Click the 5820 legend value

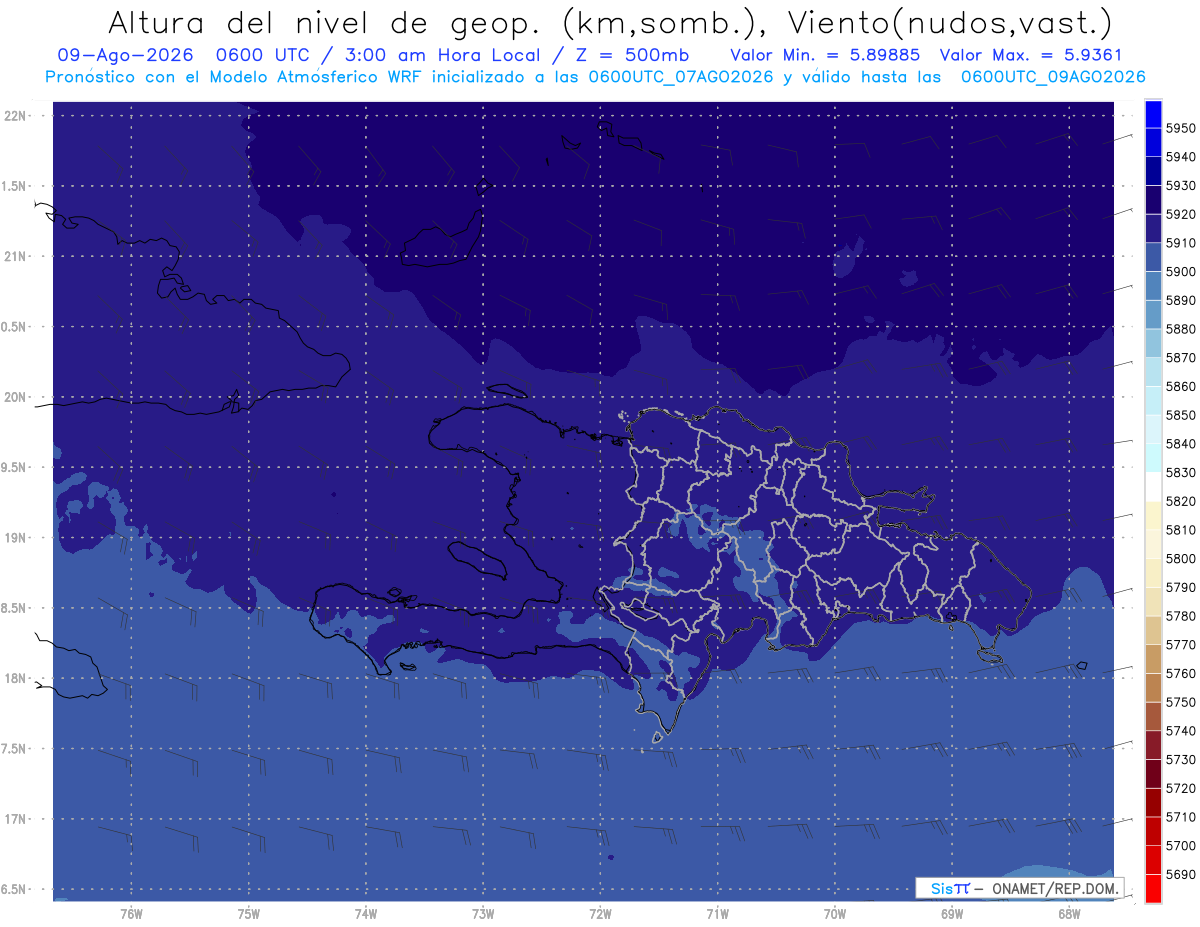tap(1180, 501)
